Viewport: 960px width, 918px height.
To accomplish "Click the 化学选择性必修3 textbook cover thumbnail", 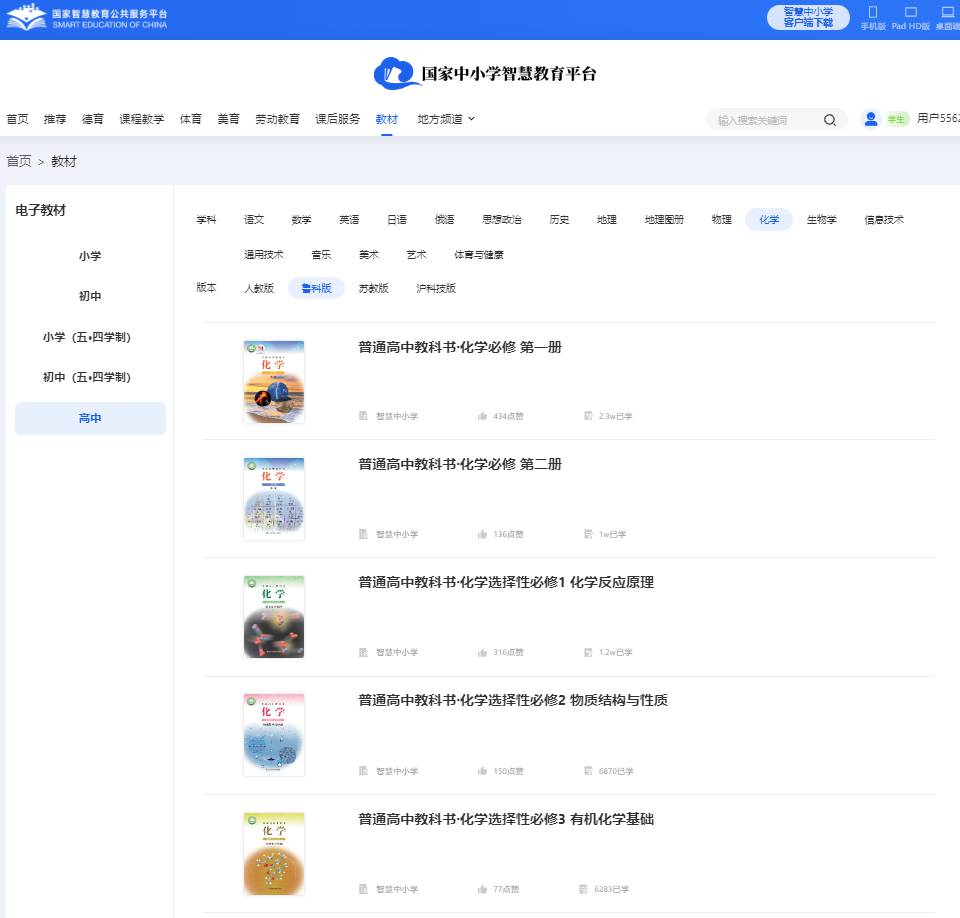I will tap(273, 853).
